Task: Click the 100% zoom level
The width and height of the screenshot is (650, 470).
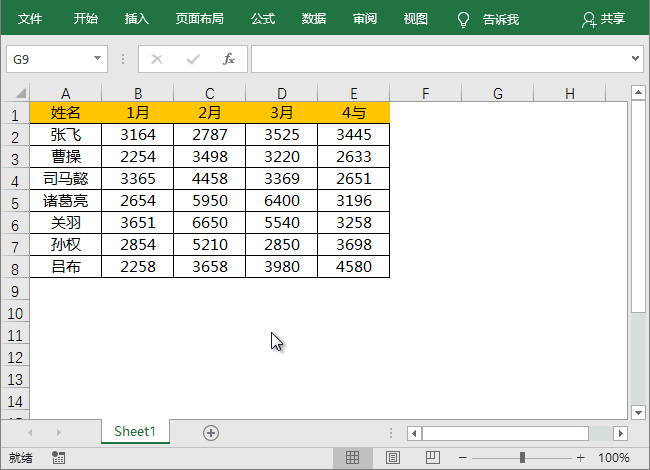Action: [x=614, y=458]
